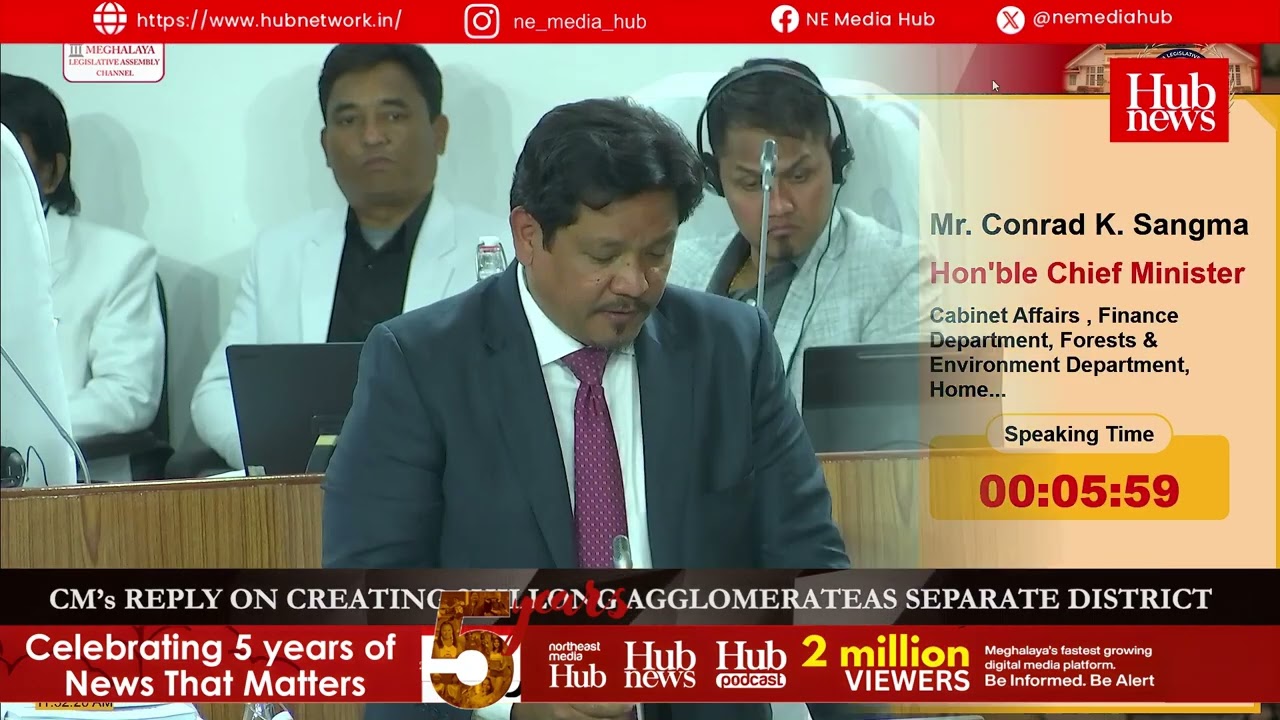This screenshot has height=720, width=1280.
Task: Select the Hon'ble Chief Minister title
Action: 1087,273
